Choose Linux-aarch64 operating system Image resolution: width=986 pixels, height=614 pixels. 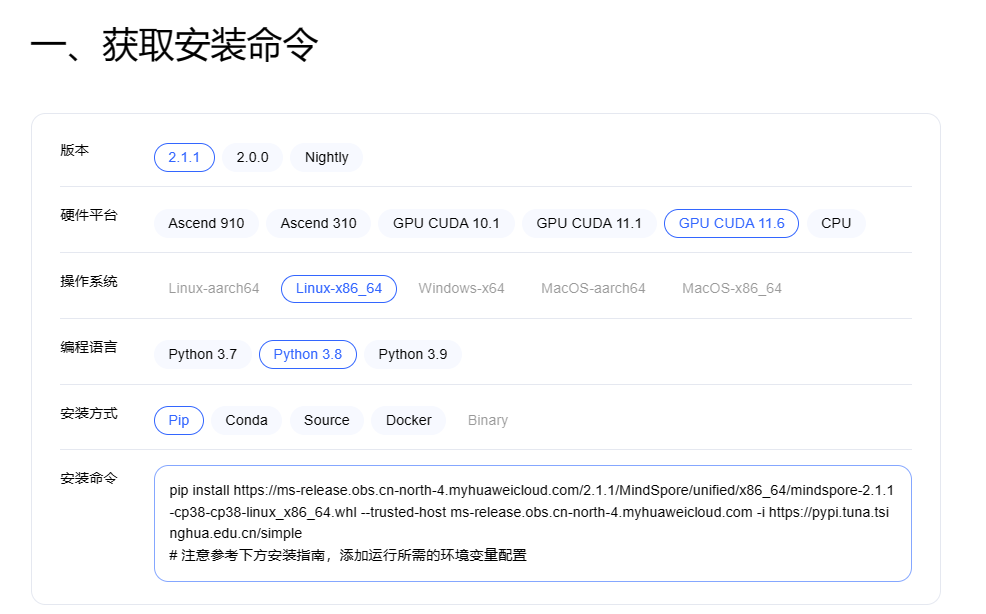(213, 288)
